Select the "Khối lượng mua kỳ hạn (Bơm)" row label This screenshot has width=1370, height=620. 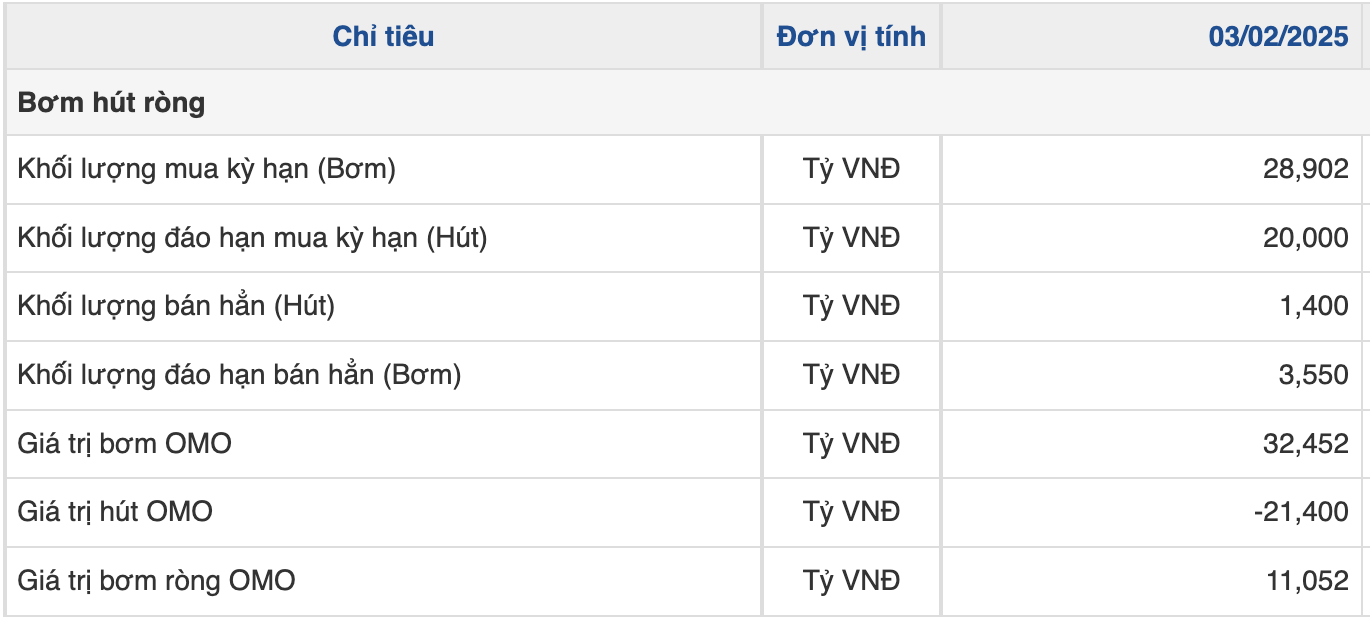[207, 169]
